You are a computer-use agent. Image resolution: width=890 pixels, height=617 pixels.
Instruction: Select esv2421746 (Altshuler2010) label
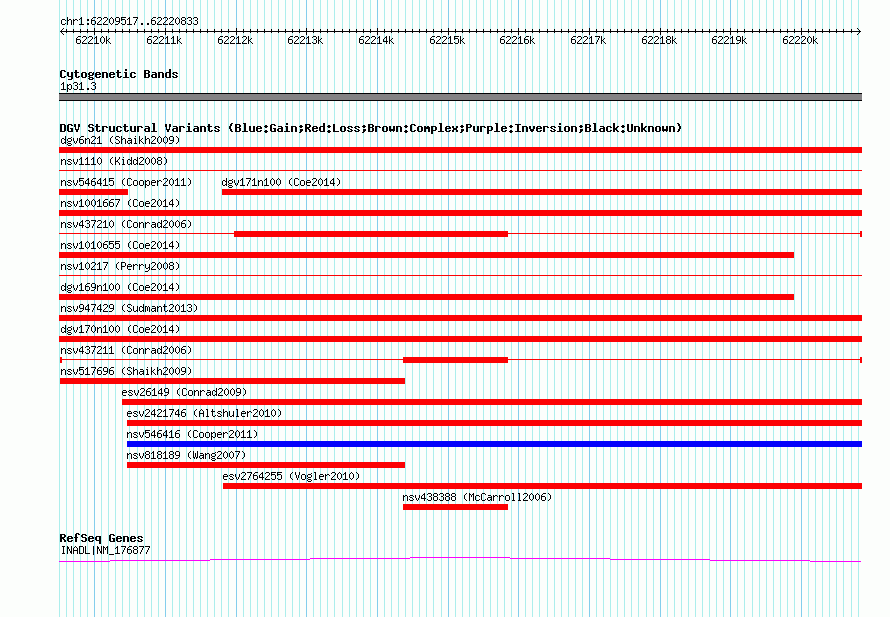point(204,413)
